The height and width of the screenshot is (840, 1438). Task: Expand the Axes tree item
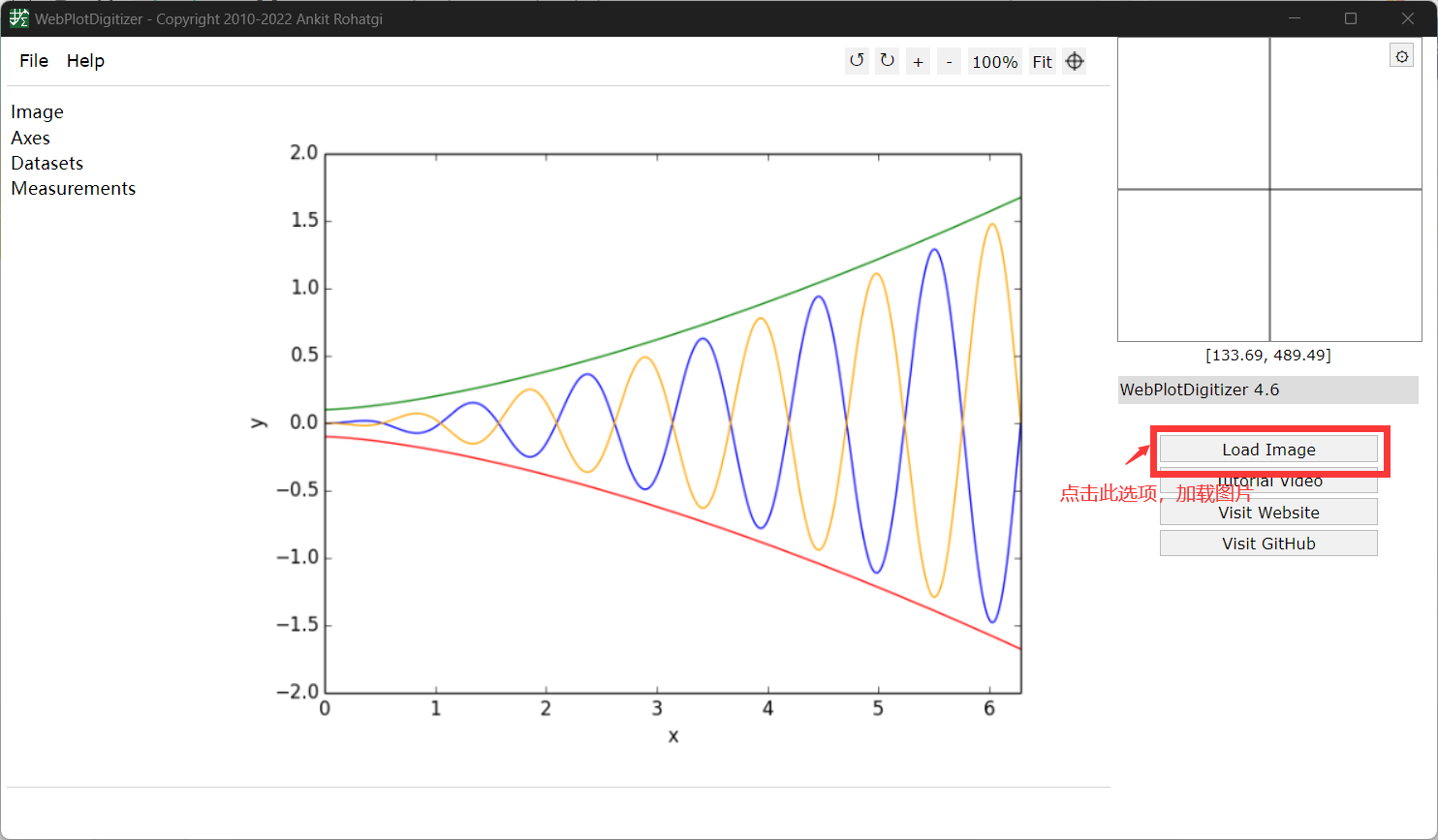click(x=30, y=138)
